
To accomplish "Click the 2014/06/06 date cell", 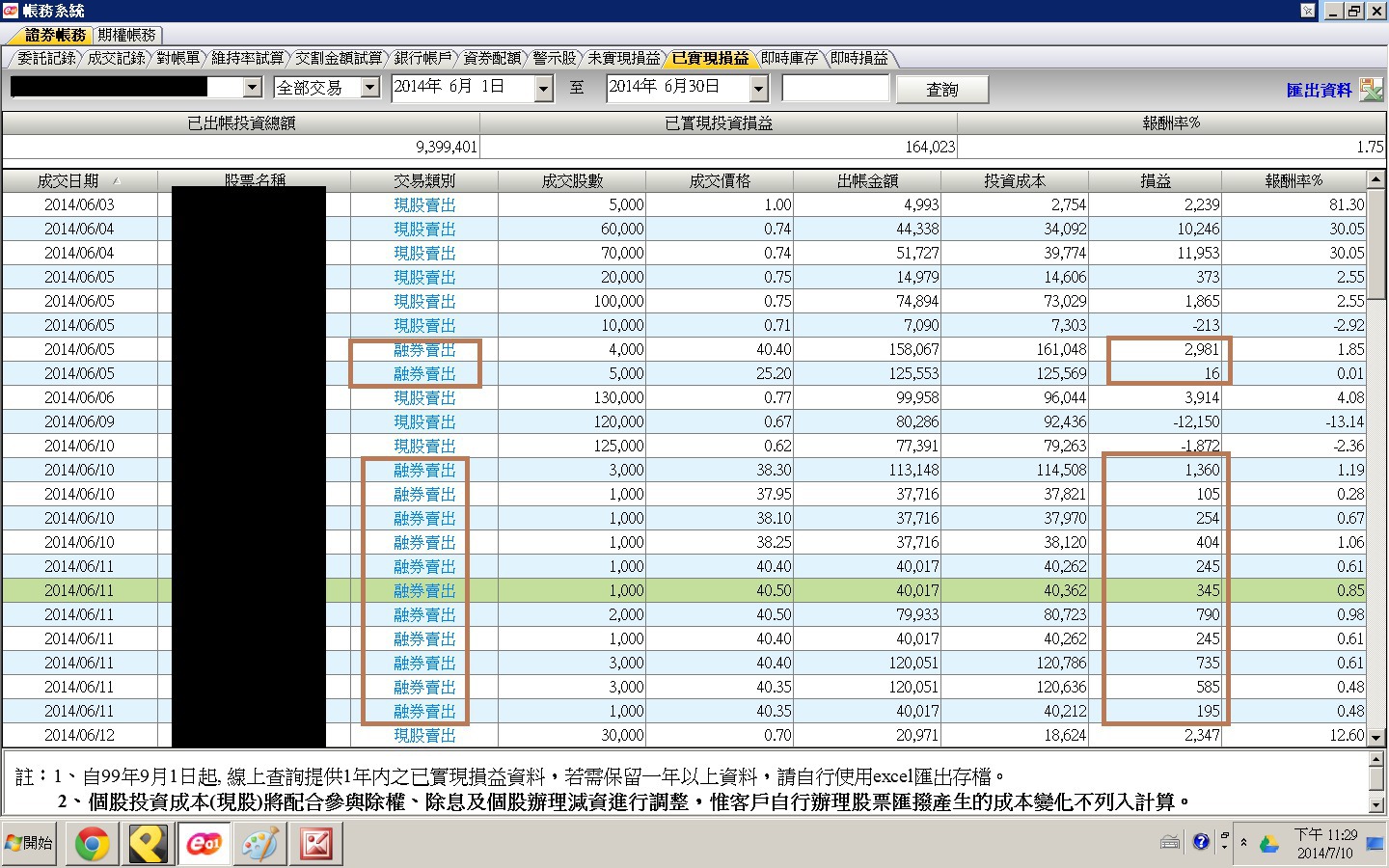I will tap(79, 397).
